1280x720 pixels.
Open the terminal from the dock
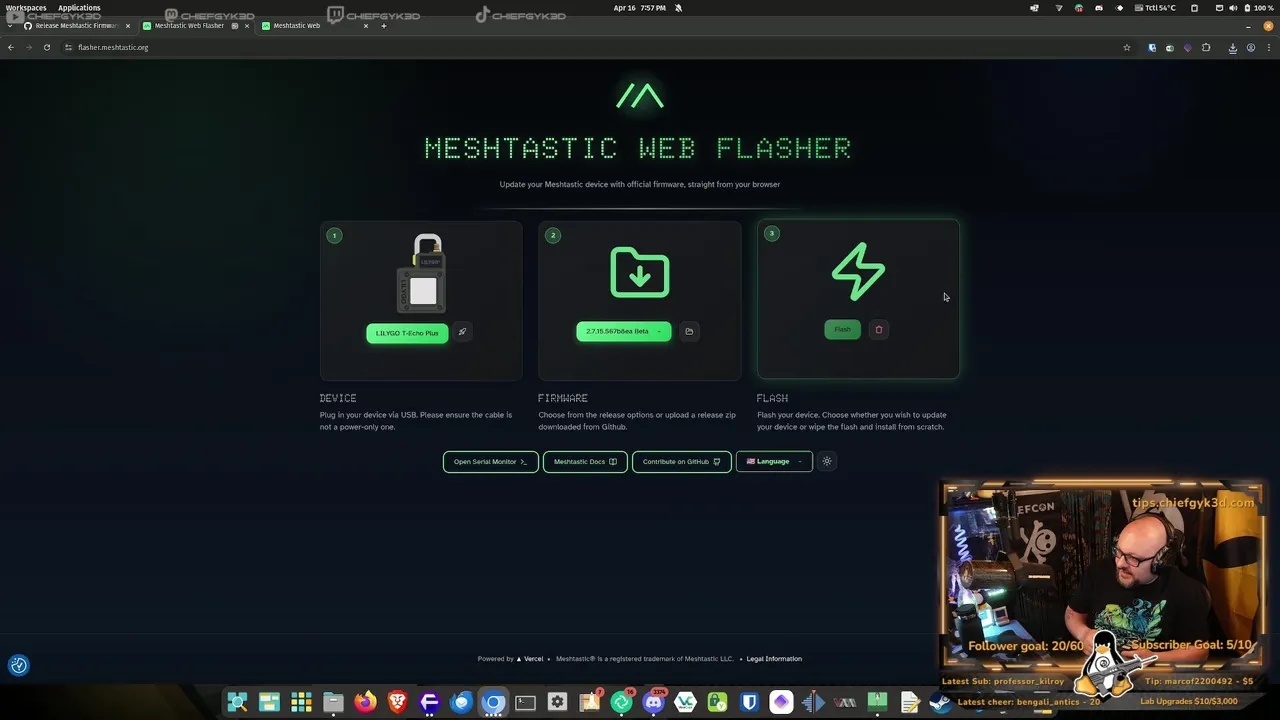click(525, 703)
